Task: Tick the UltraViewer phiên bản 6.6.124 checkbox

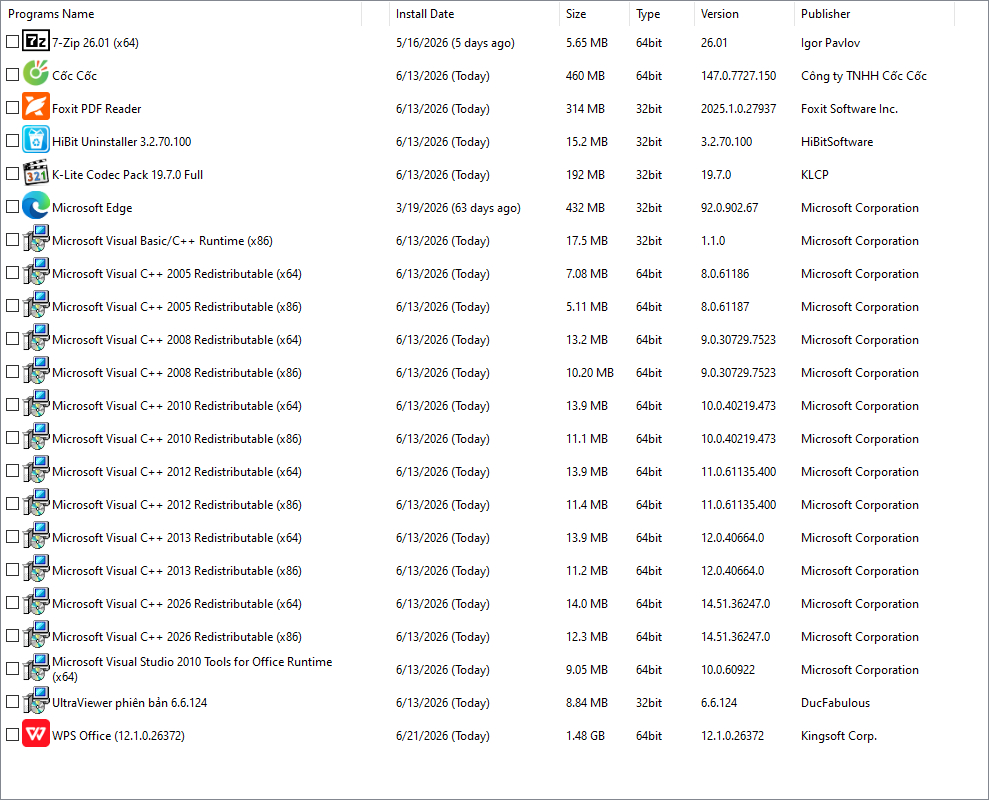Action: [x=13, y=702]
